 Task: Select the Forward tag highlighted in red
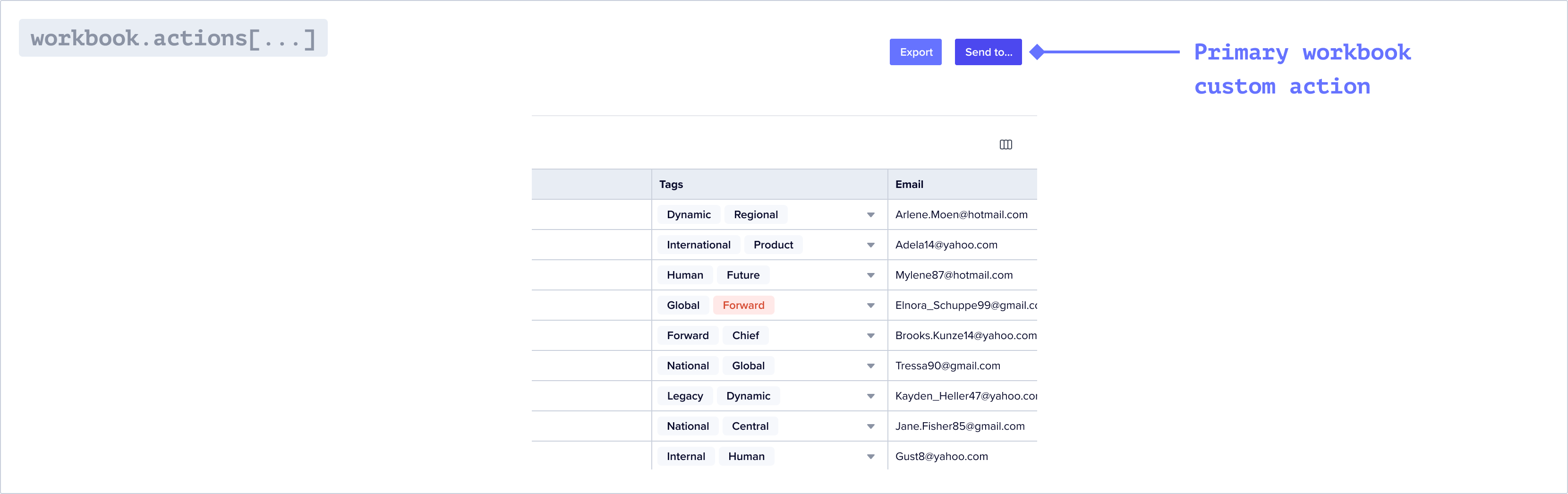[x=743, y=305]
